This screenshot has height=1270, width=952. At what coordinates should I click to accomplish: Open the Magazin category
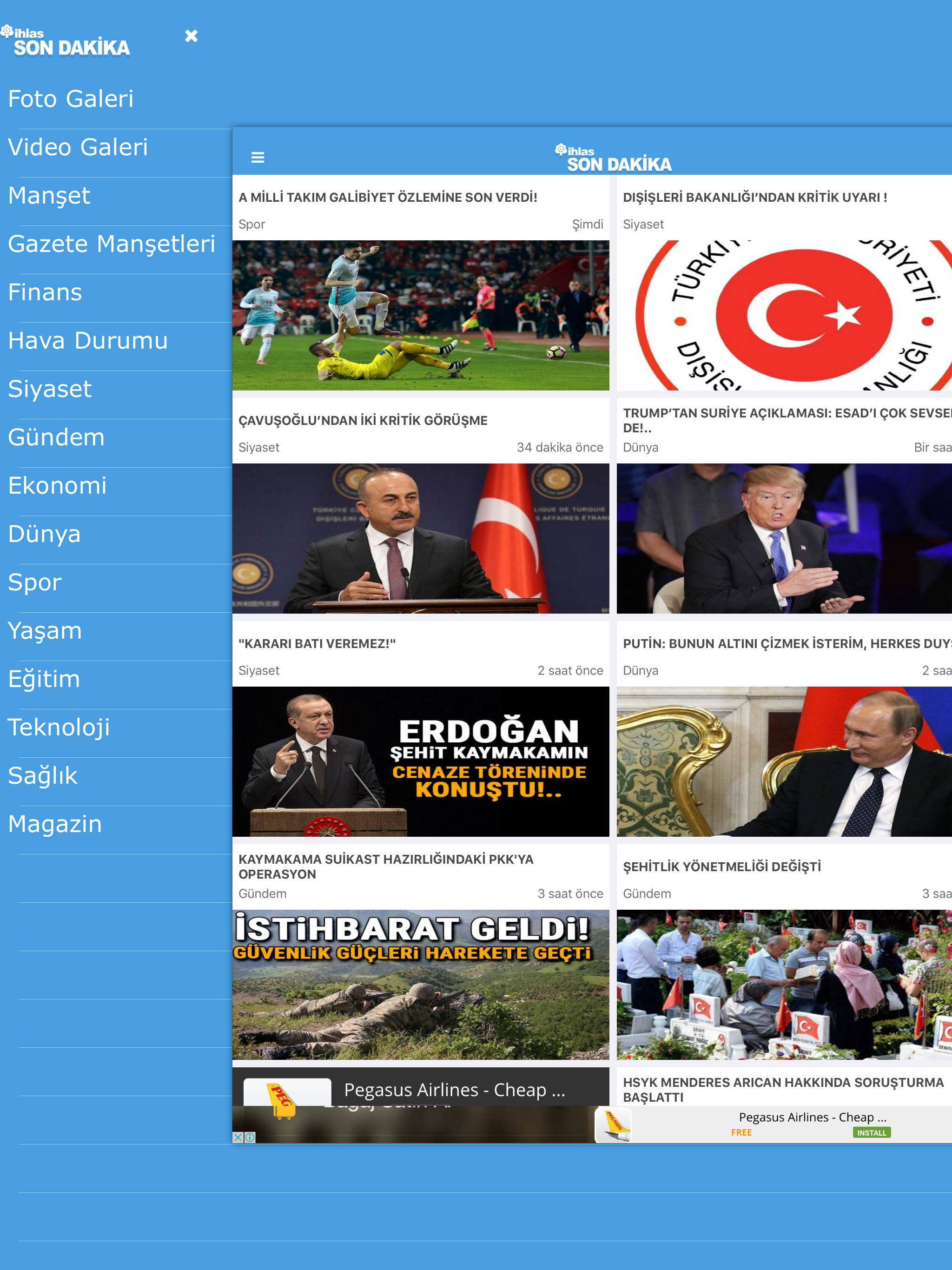click(x=55, y=824)
